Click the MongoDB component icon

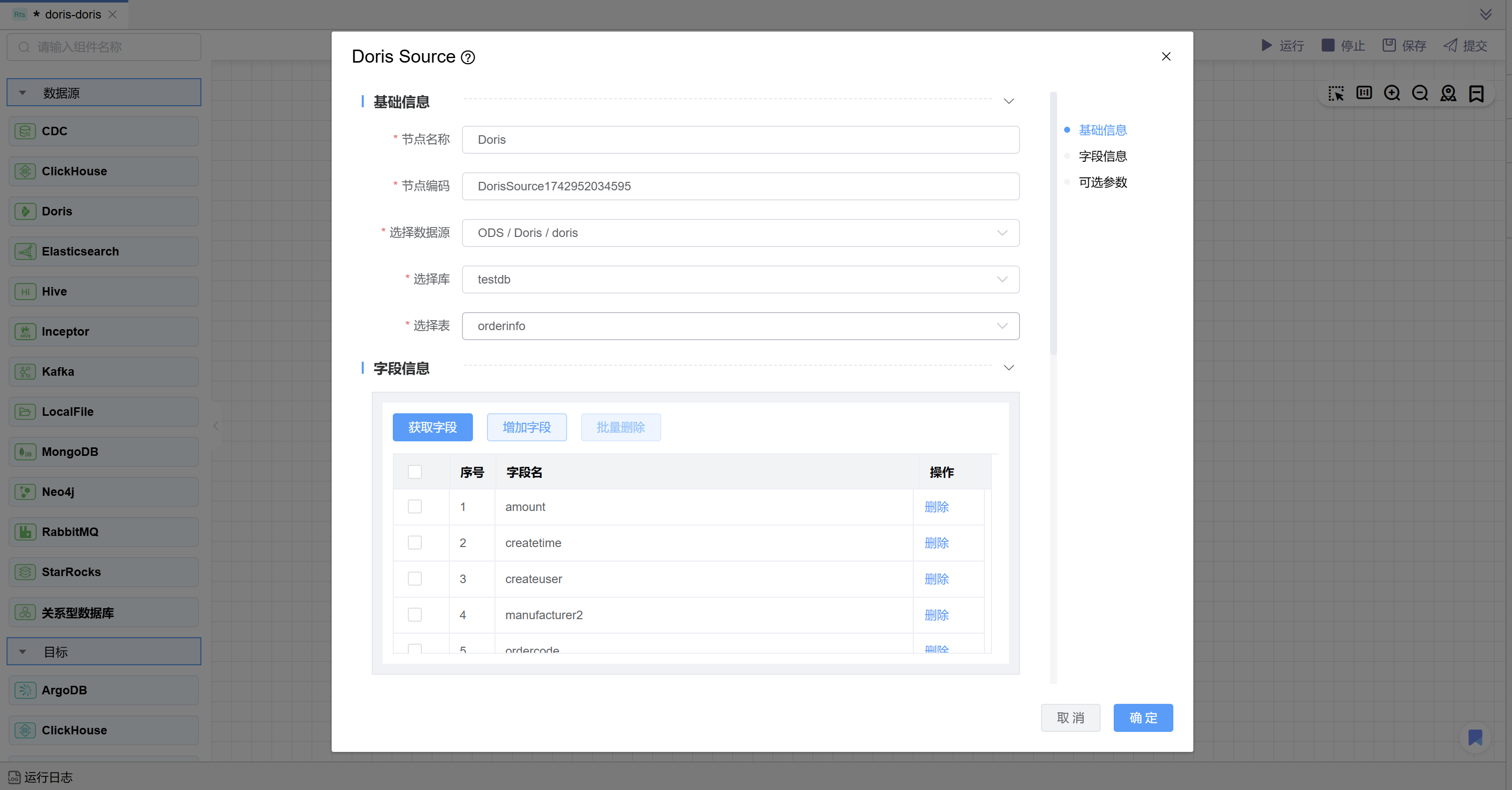pos(25,452)
